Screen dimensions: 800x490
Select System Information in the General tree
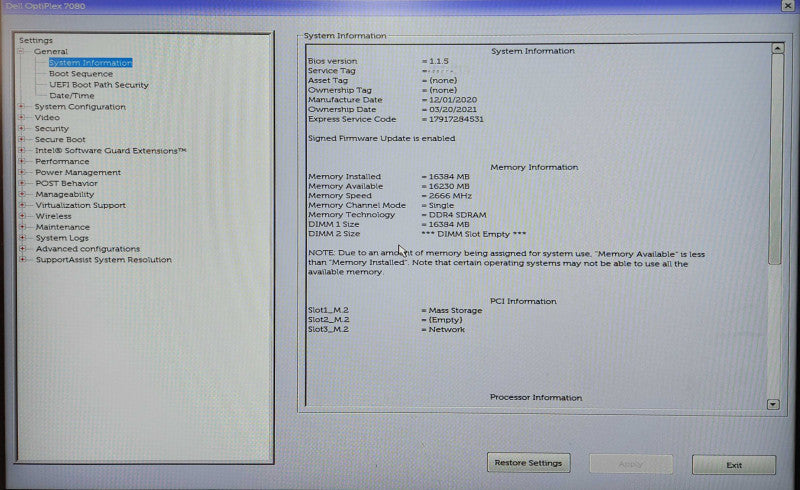coord(90,63)
